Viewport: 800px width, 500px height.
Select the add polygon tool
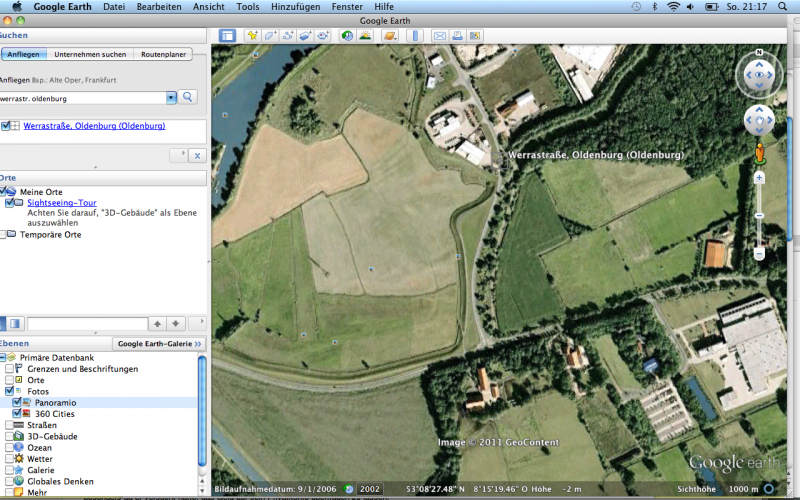[x=270, y=36]
